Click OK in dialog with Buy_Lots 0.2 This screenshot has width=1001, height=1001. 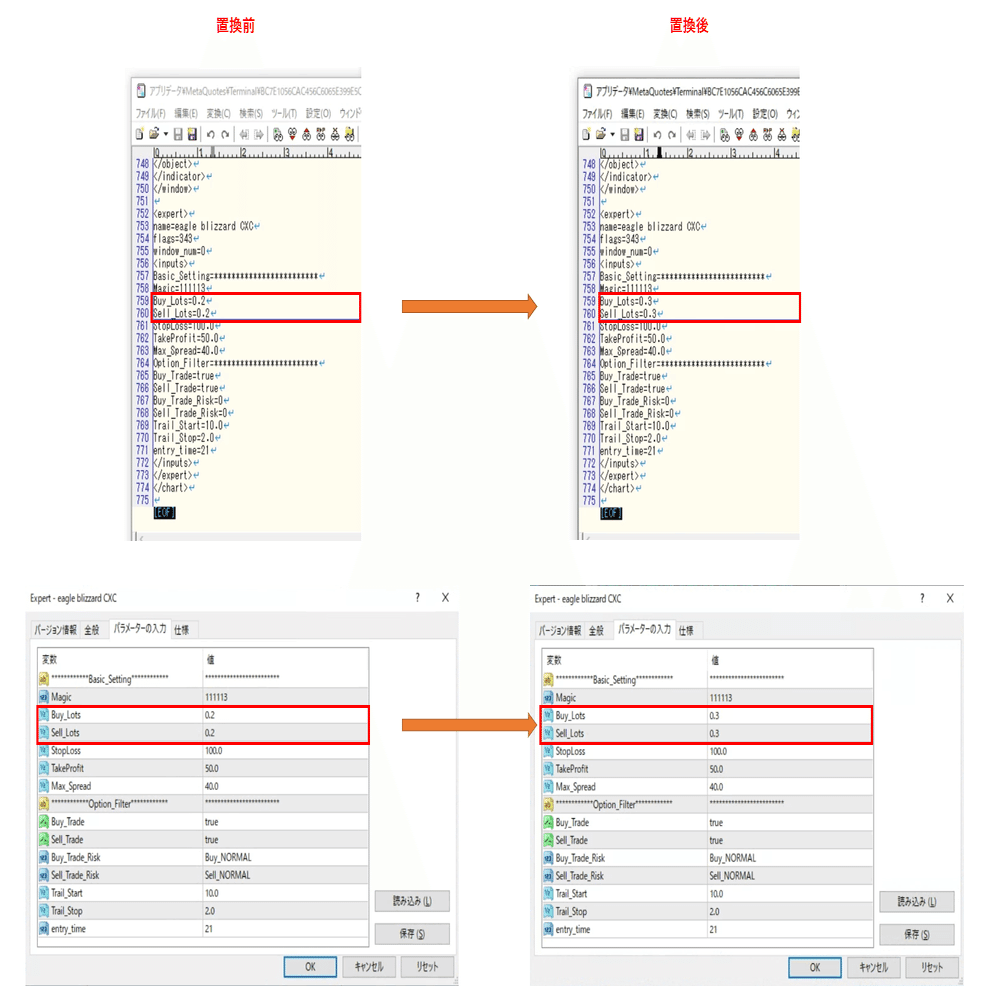[310, 967]
